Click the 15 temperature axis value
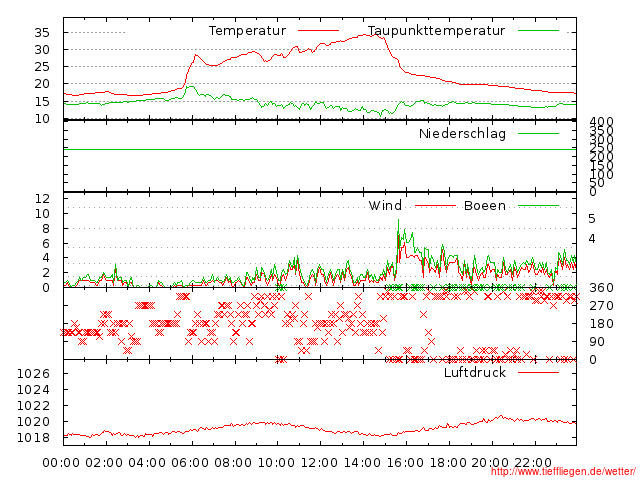This screenshot has width=640, height=480. pyautogui.click(x=42, y=102)
